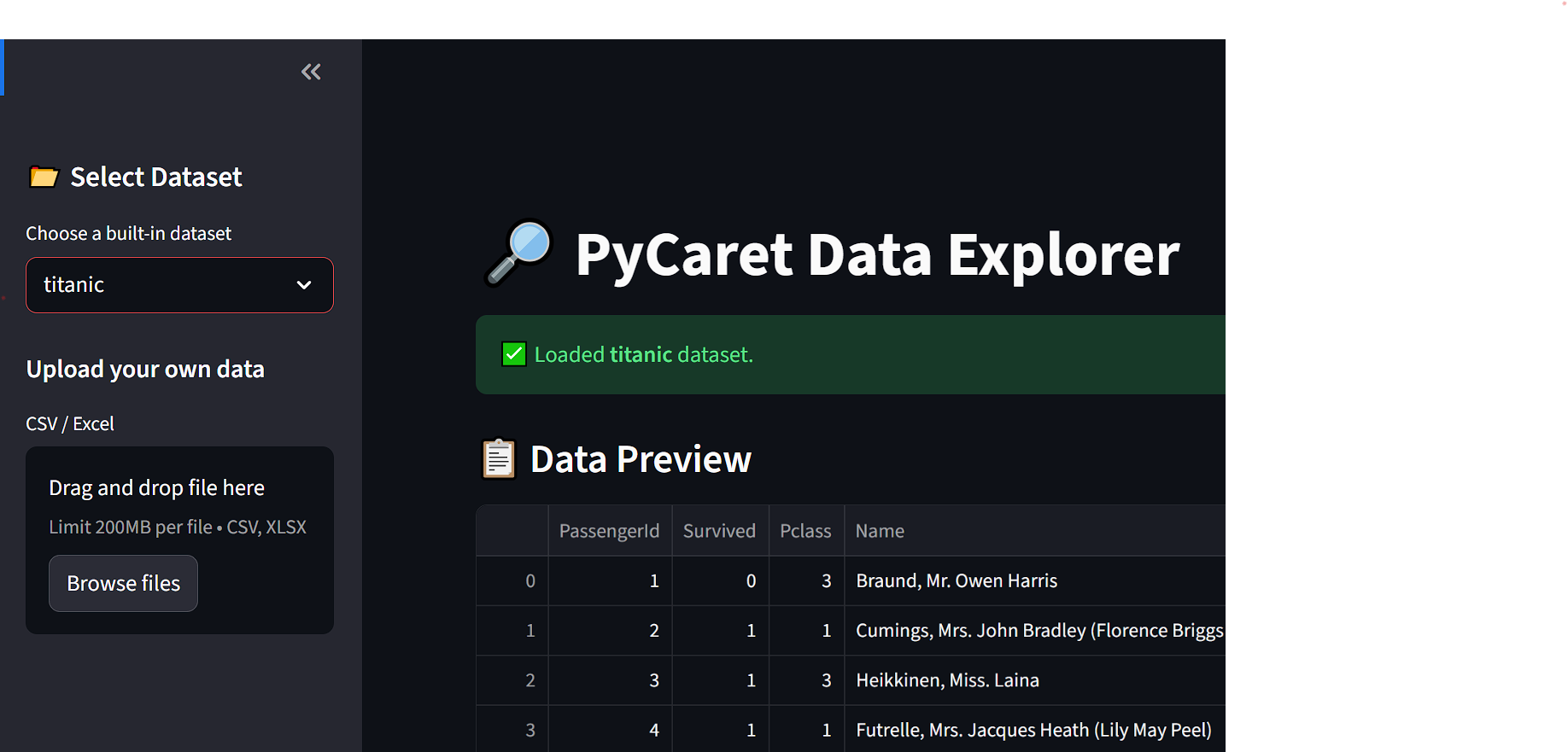The height and width of the screenshot is (752, 1568).
Task: Click the magnifying glass icon in title
Action: (519, 254)
